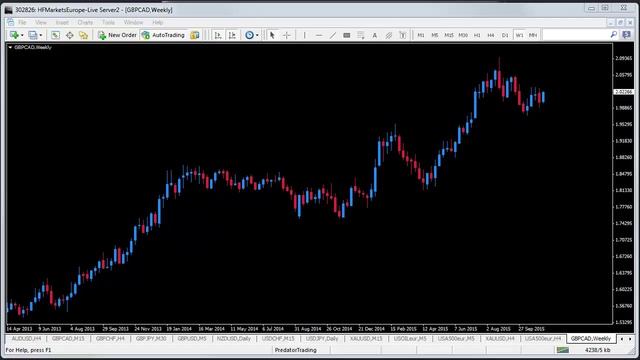Open the Window menu
The height and width of the screenshot is (360, 640).
click(x=133, y=22)
